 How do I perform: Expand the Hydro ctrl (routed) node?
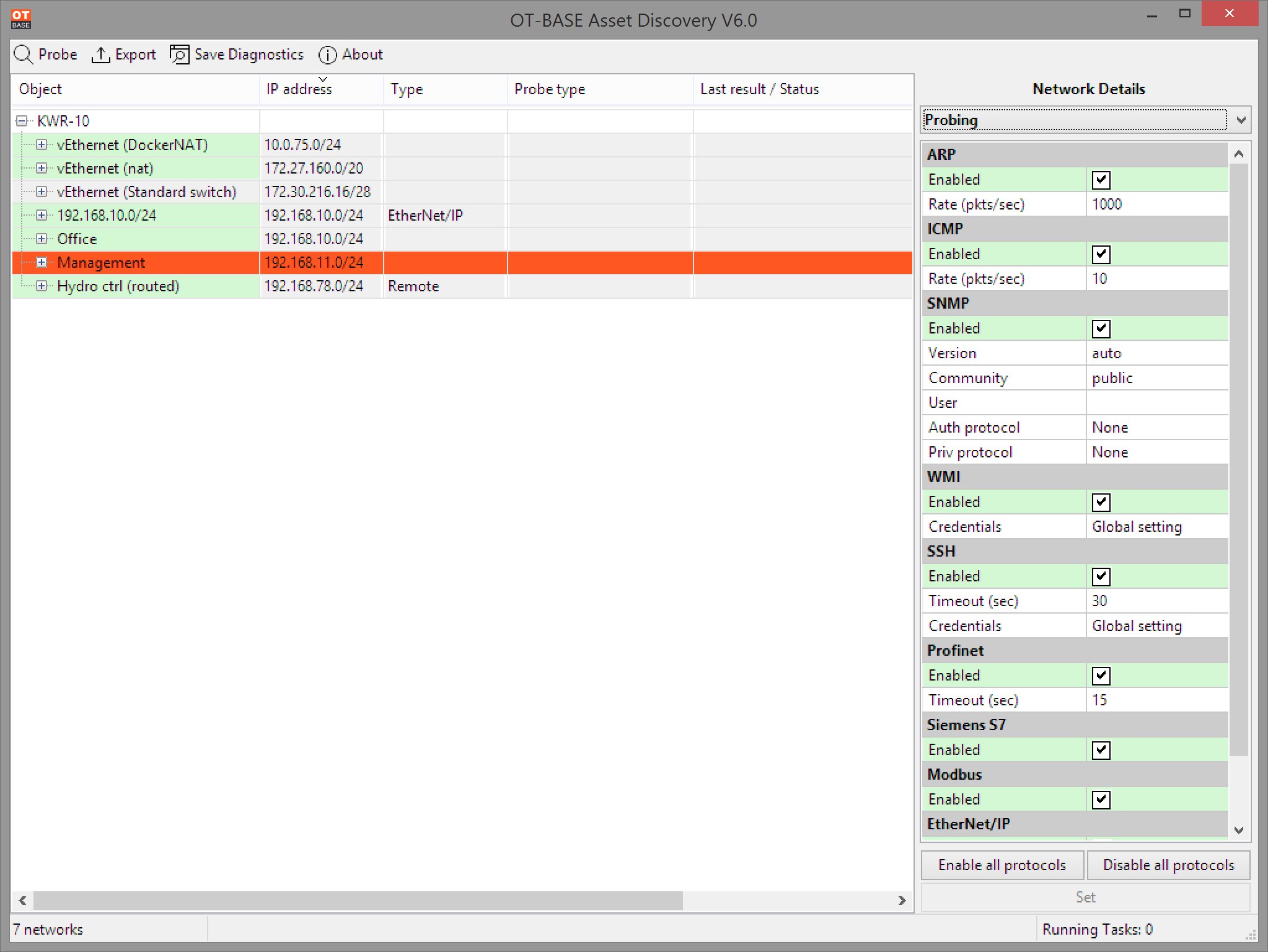pos(42,286)
